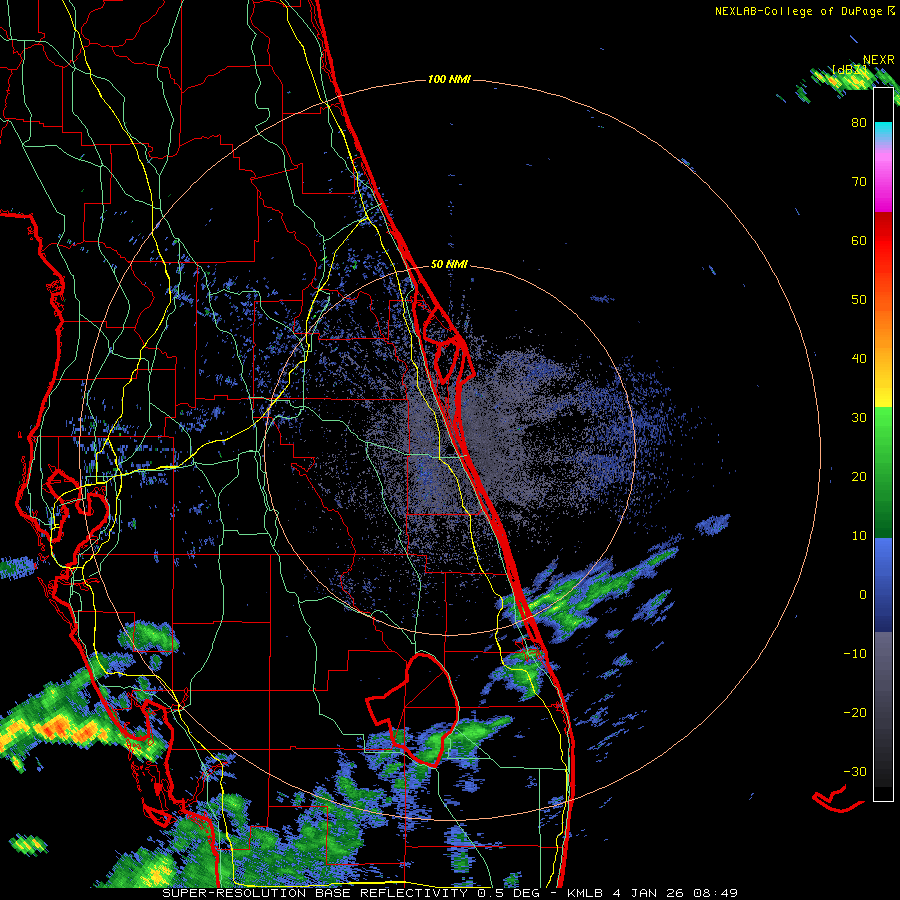
Task: Click the 80 value on the dBZ scale
Action: tap(859, 123)
